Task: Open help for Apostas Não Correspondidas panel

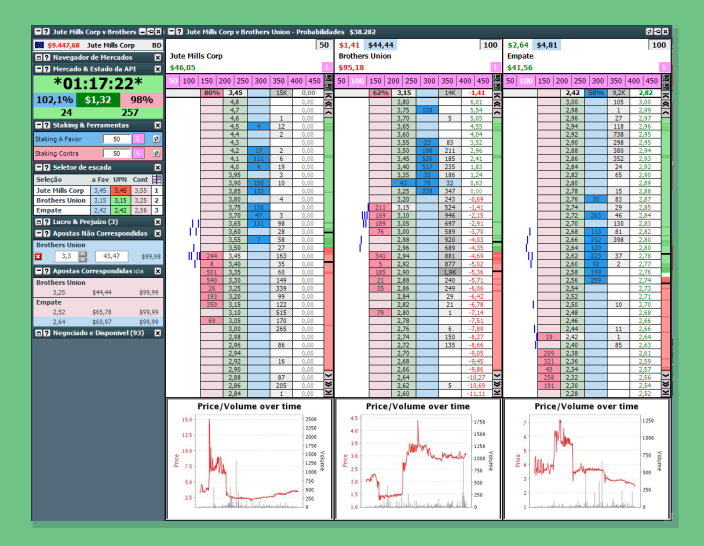Action: [x=47, y=233]
